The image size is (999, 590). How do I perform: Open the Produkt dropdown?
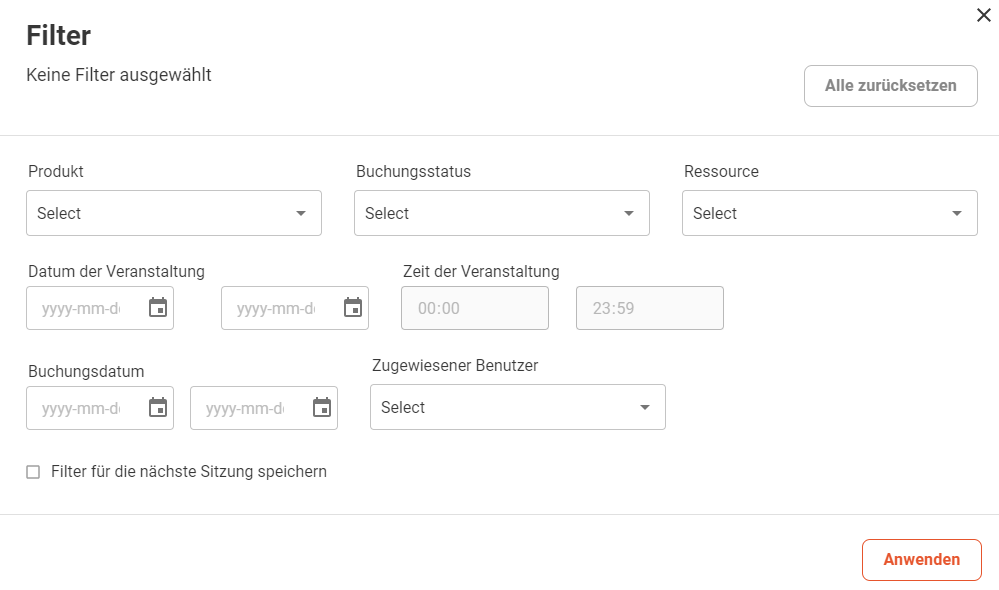point(174,213)
